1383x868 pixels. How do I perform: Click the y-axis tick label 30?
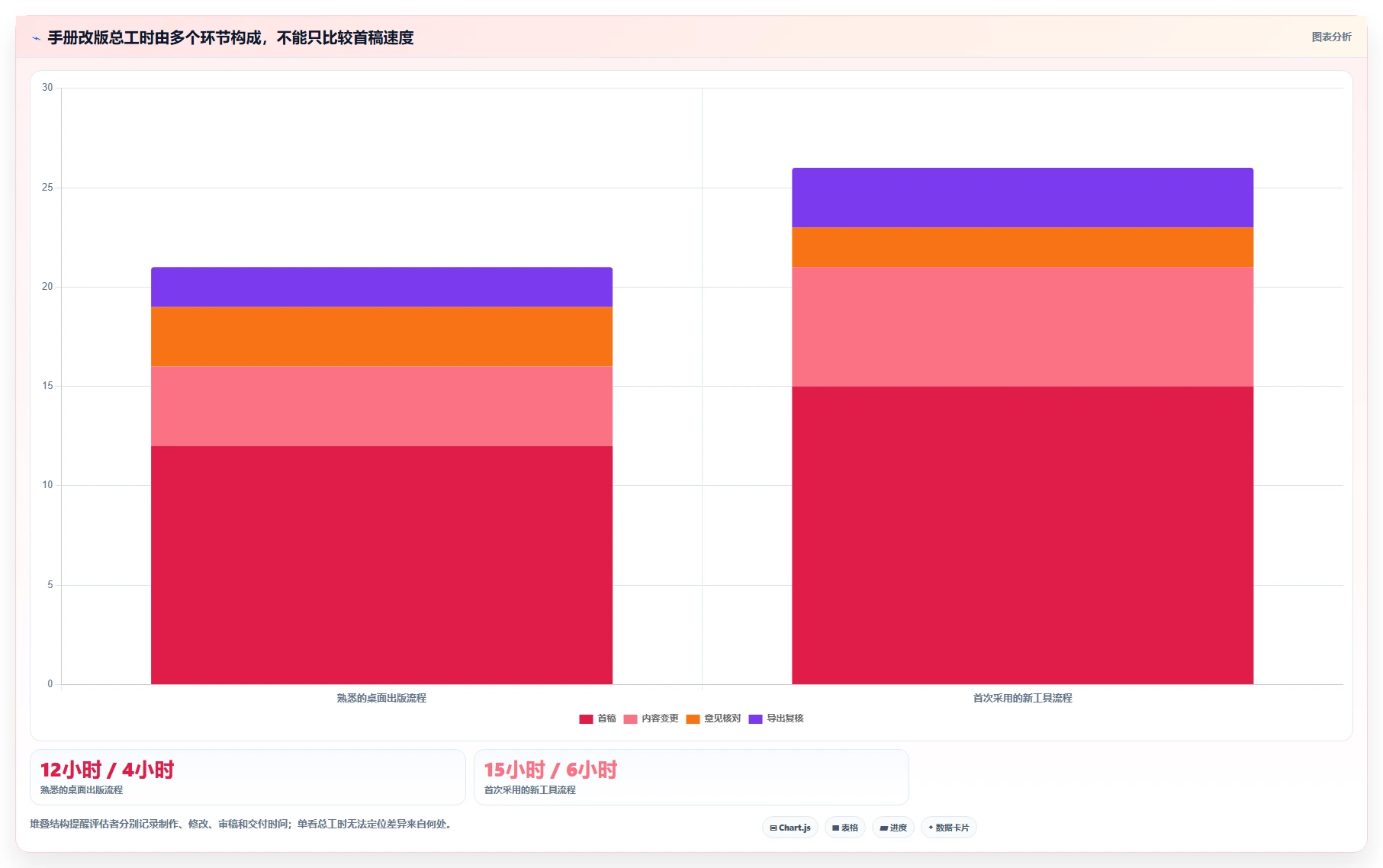tap(47, 88)
